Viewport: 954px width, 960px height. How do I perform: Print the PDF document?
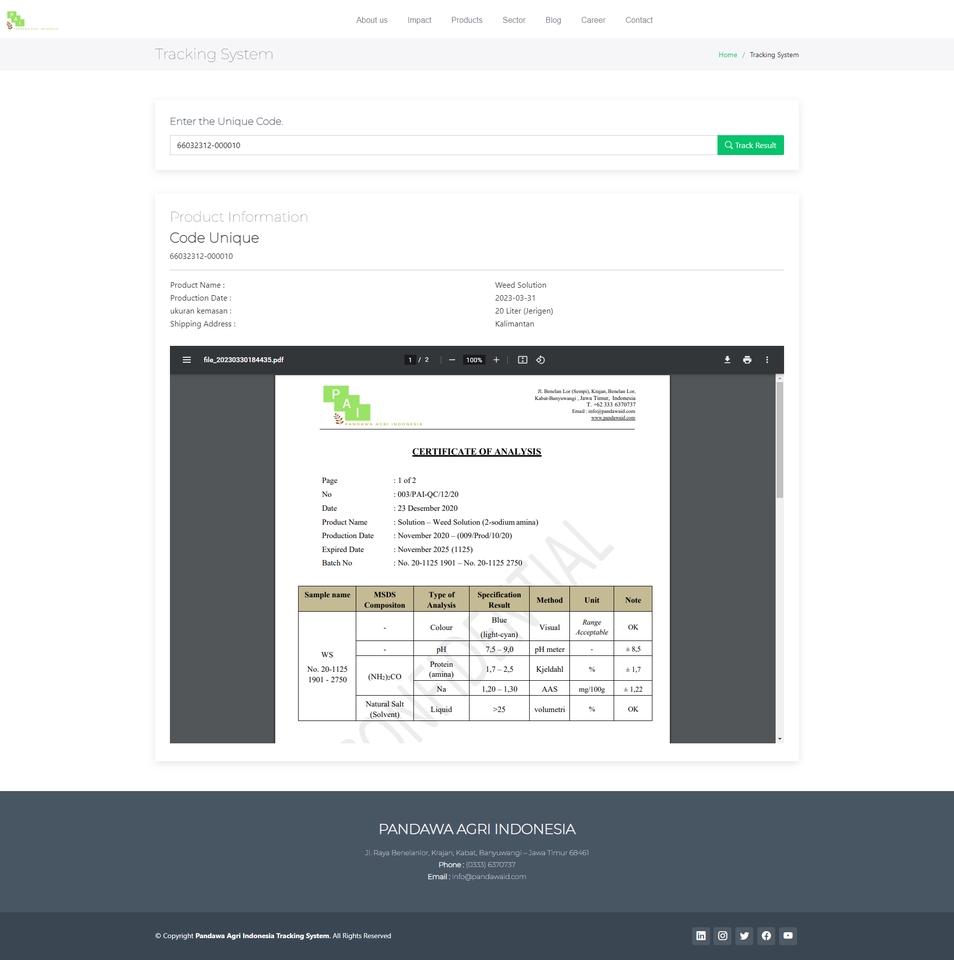coord(747,360)
